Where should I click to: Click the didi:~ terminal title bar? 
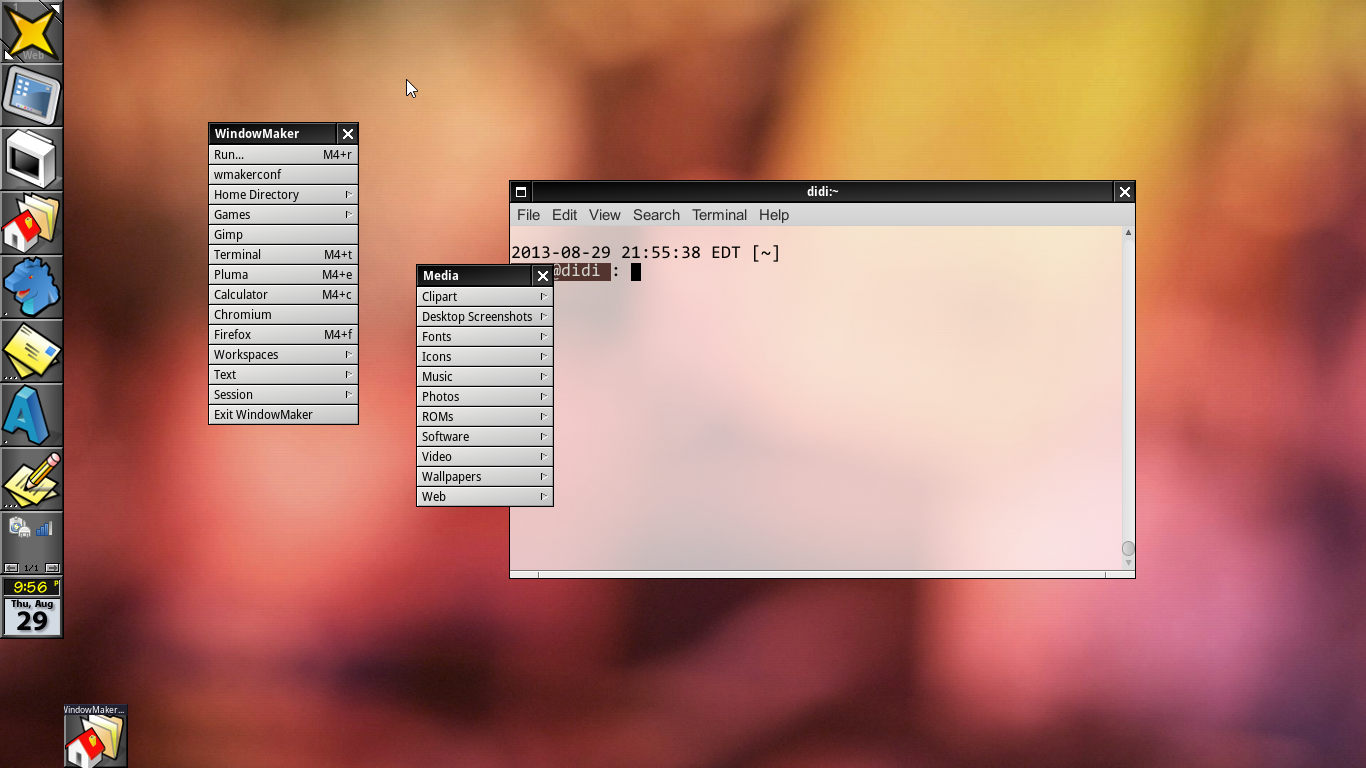823,192
